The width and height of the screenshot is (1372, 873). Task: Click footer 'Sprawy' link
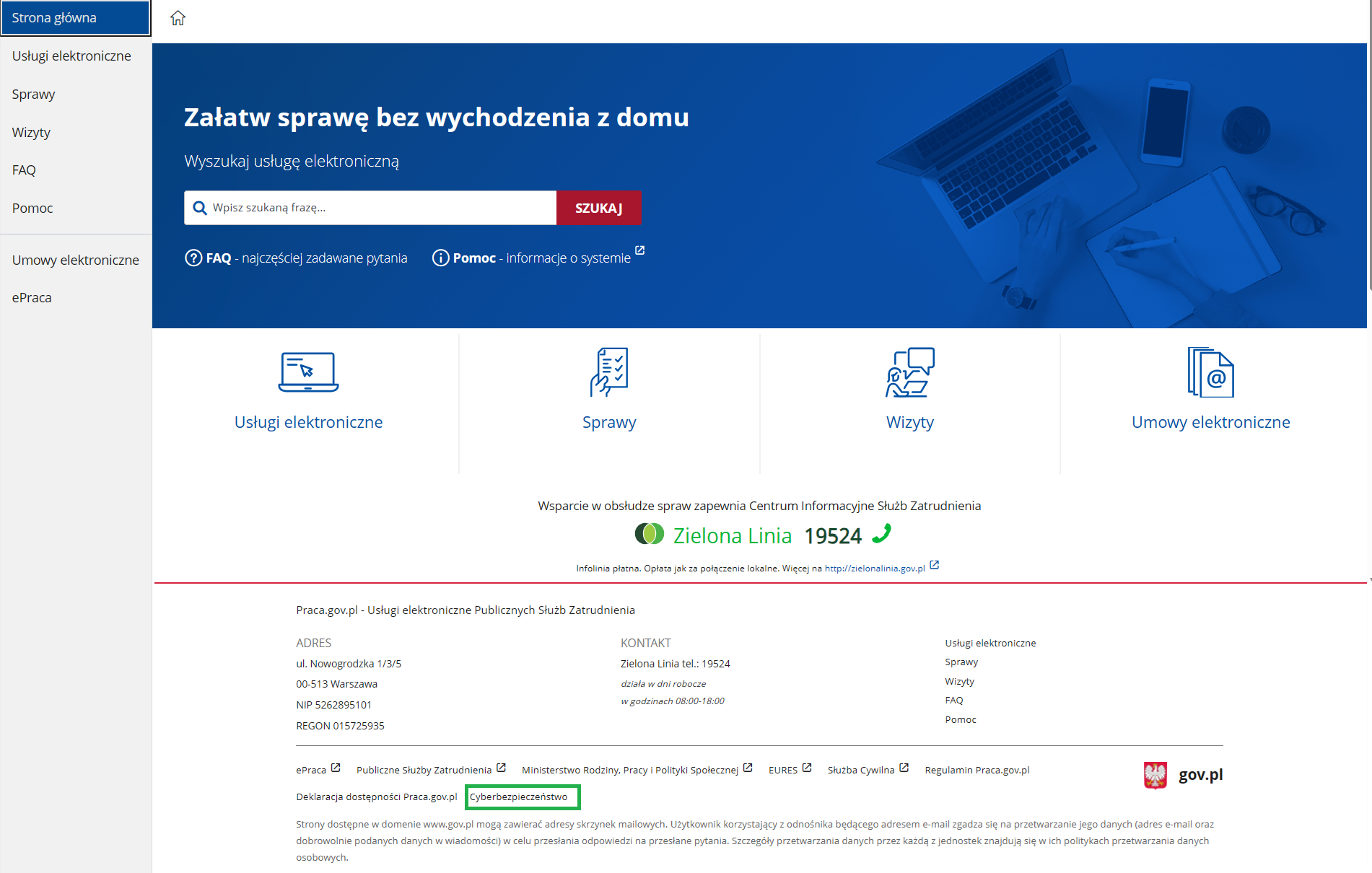click(961, 662)
